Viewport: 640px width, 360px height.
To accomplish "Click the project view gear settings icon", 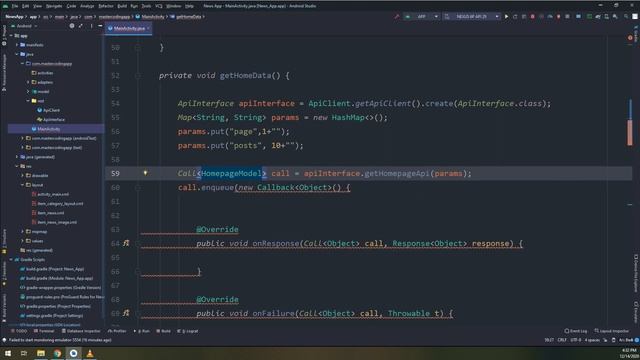I will tap(72, 26).
